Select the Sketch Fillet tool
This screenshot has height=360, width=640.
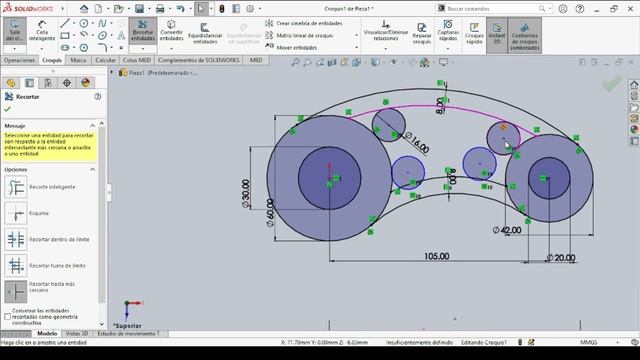[x=102, y=48]
